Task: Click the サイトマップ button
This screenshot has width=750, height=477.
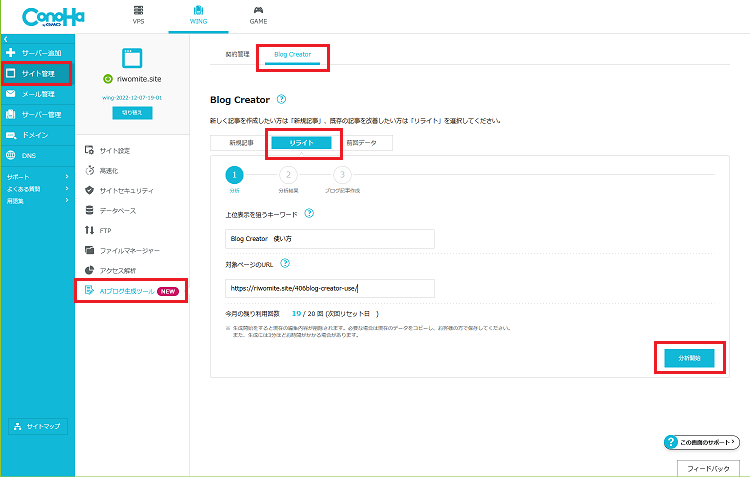Action: [38, 426]
